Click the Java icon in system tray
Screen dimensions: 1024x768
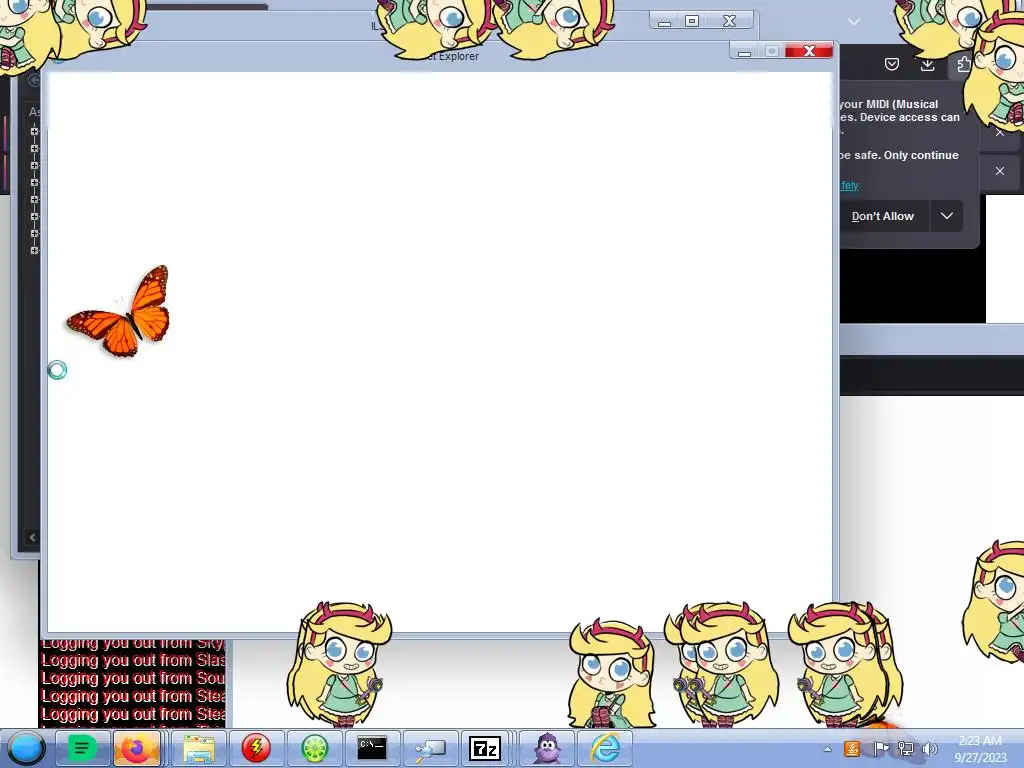pos(852,748)
